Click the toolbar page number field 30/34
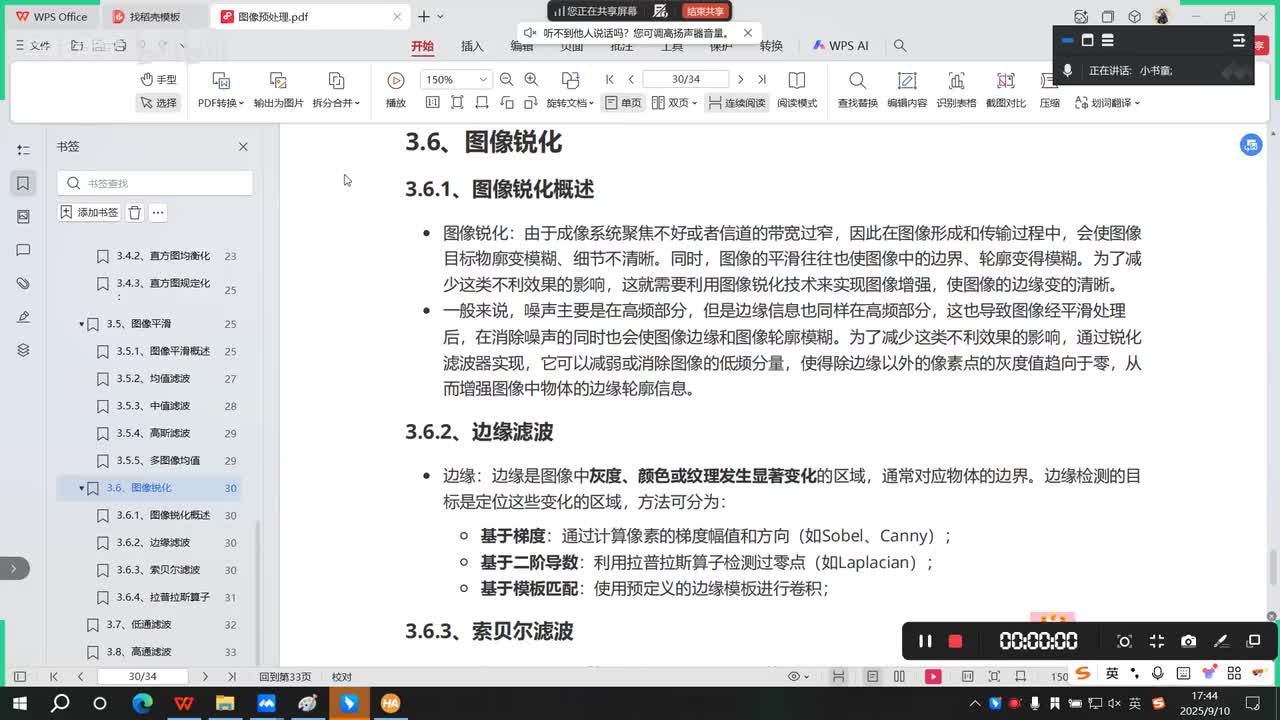1280x720 pixels. 686,79
